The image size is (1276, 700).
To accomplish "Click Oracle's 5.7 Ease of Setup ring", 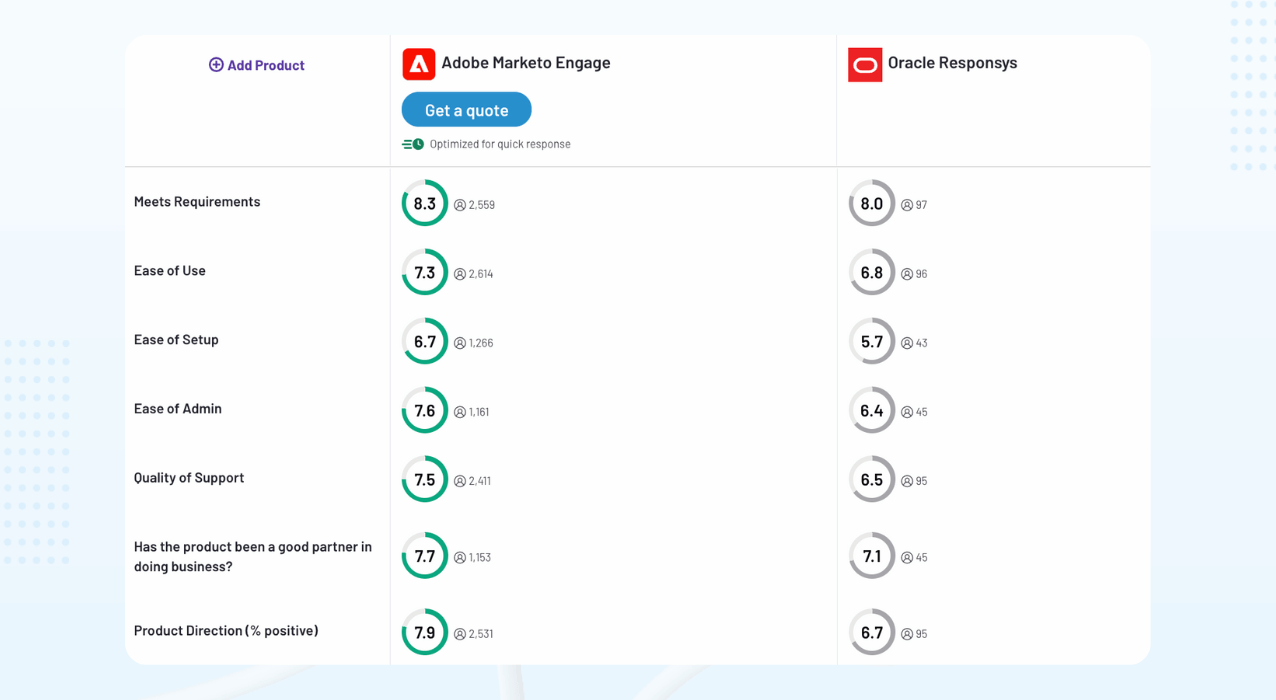I will coord(872,341).
